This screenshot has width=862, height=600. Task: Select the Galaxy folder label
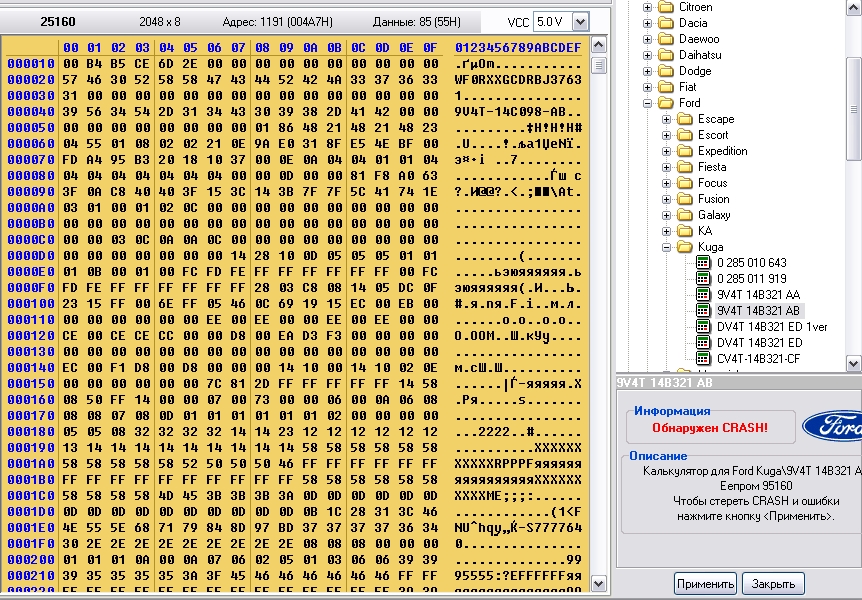[x=714, y=215]
